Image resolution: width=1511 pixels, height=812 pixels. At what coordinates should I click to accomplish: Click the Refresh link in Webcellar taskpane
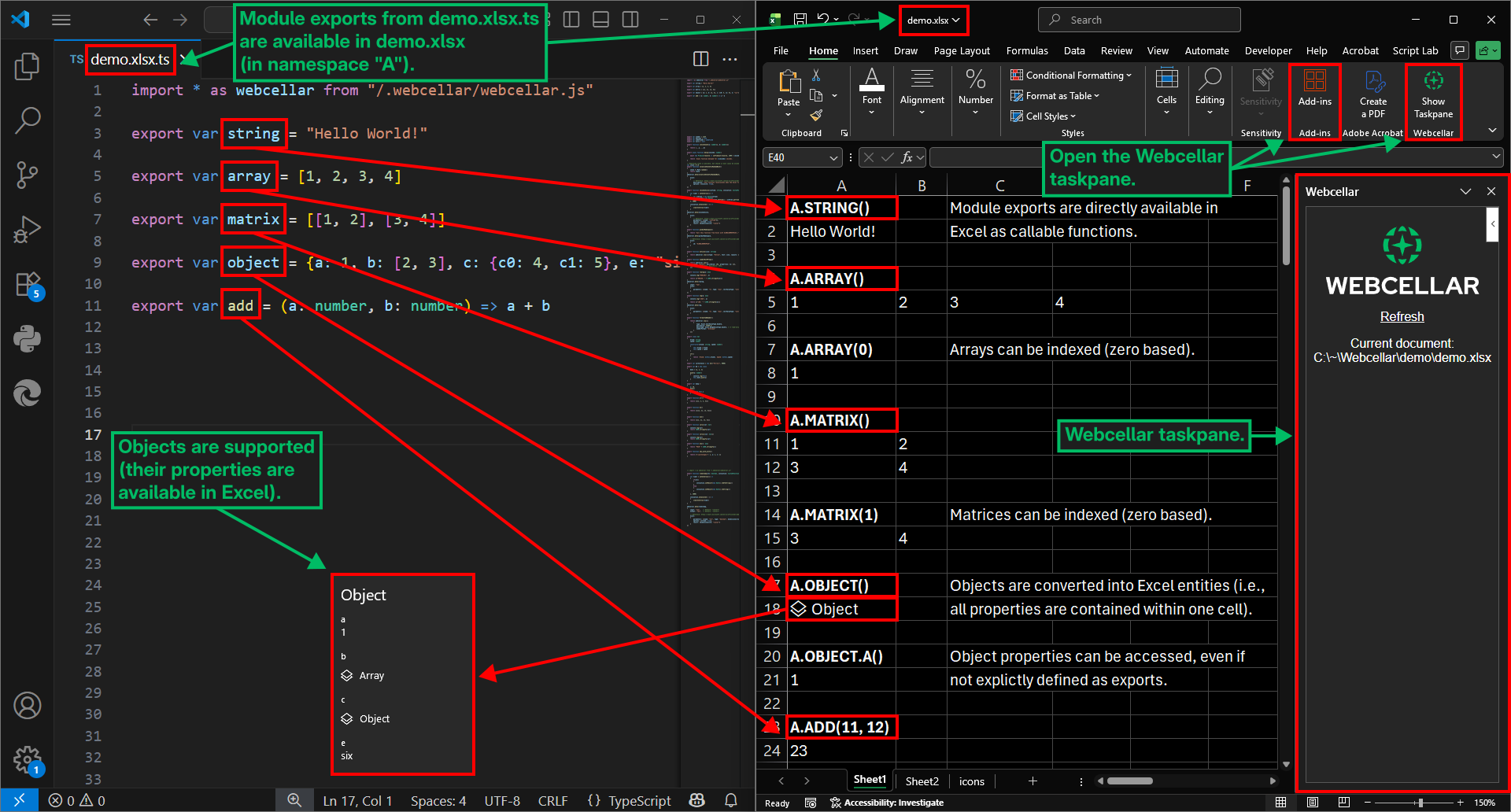[x=1402, y=317]
